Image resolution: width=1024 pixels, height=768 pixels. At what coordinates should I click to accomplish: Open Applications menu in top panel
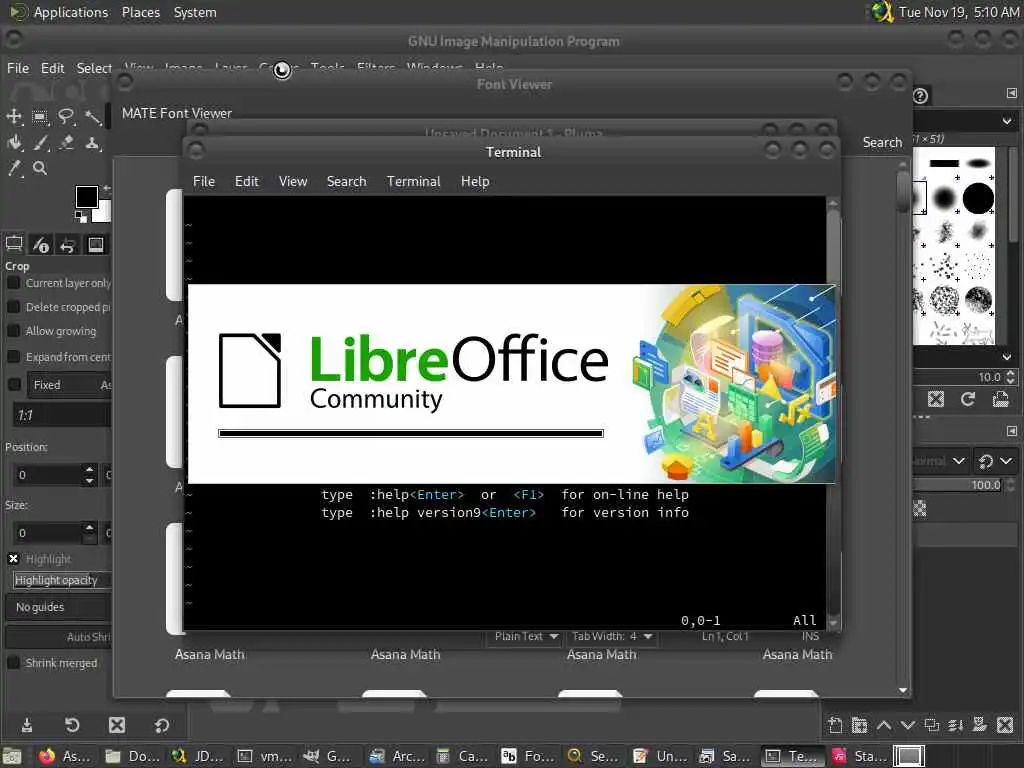coord(71,12)
